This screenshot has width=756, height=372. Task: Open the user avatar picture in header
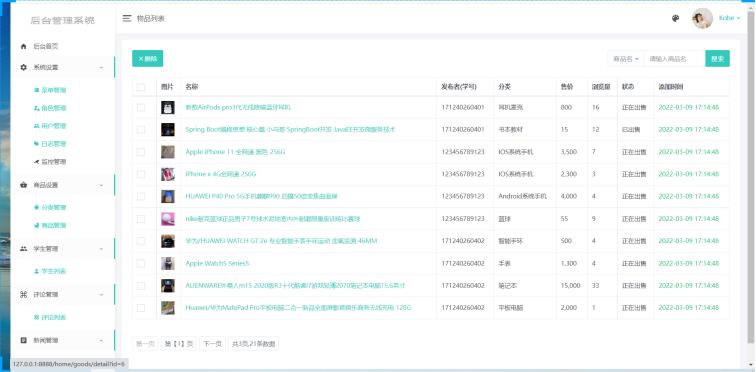point(702,18)
